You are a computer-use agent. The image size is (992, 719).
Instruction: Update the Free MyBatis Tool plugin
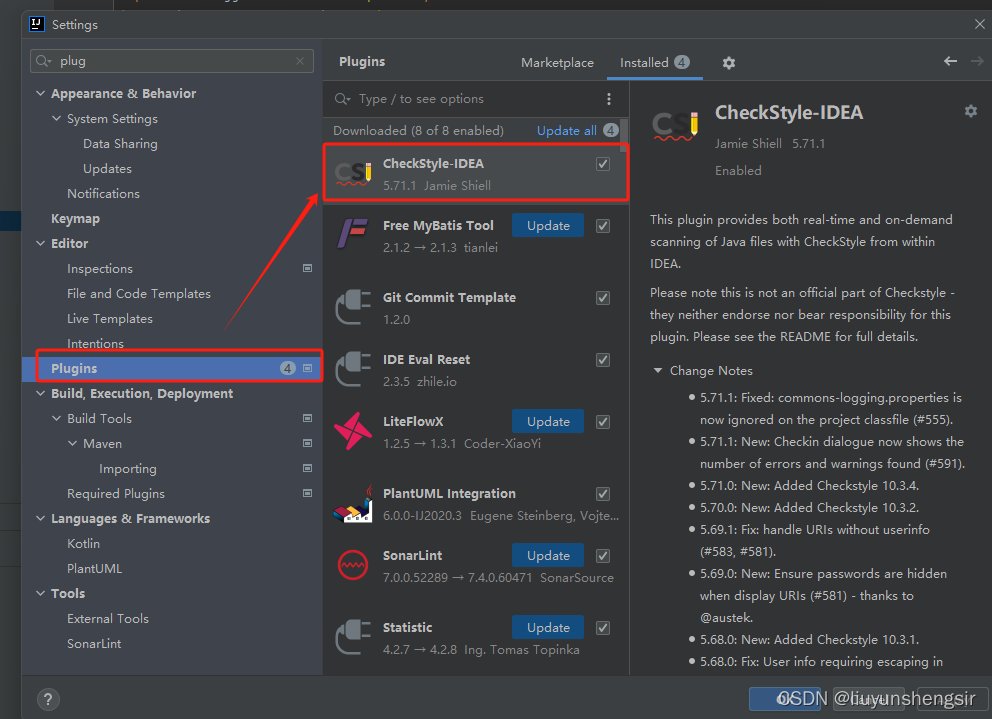[548, 225]
